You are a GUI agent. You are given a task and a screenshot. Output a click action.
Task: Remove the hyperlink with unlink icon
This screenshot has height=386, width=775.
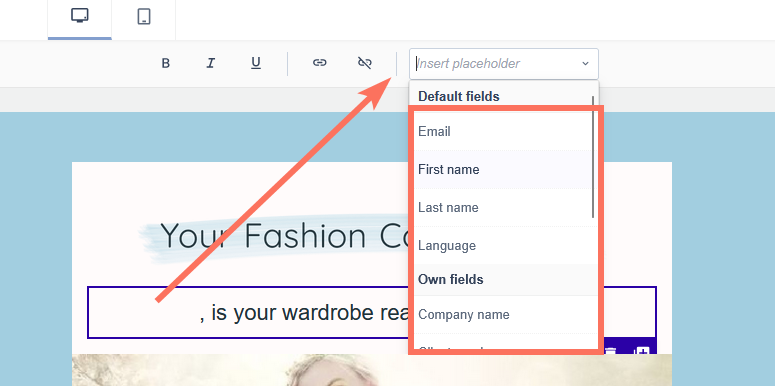(x=365, y=63)
